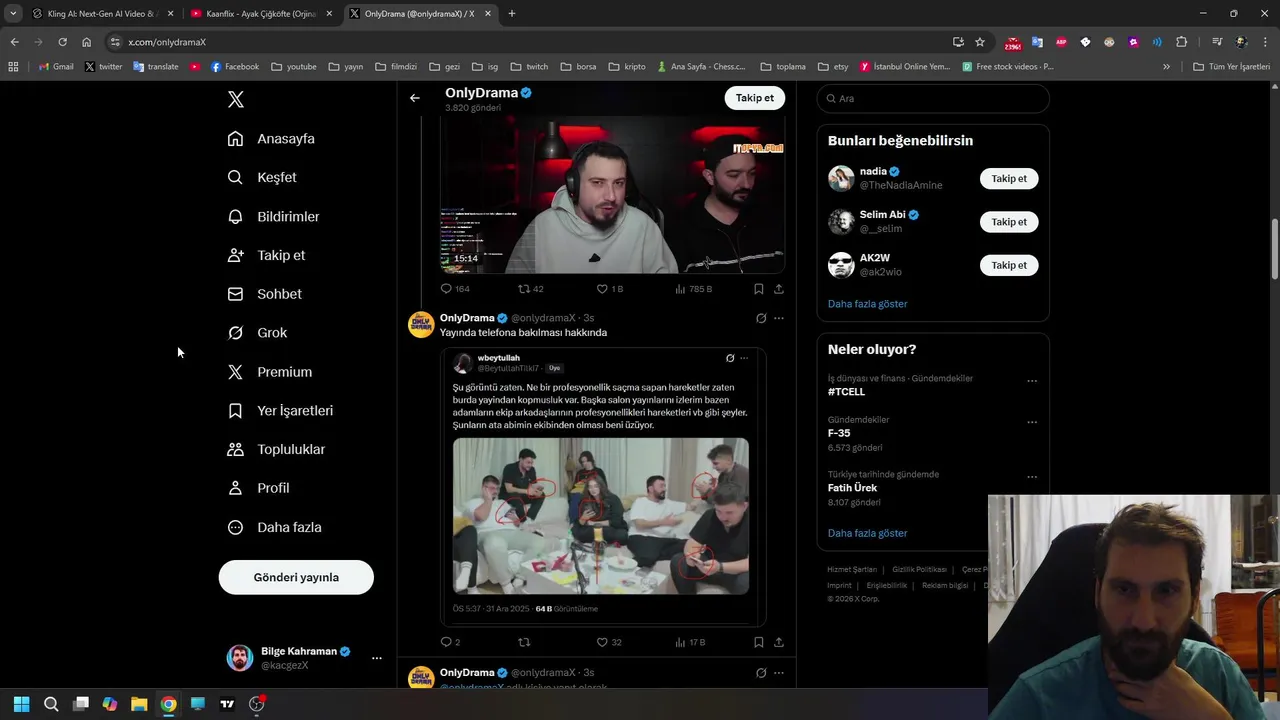Open Anasayfa home page

point(271,139)
